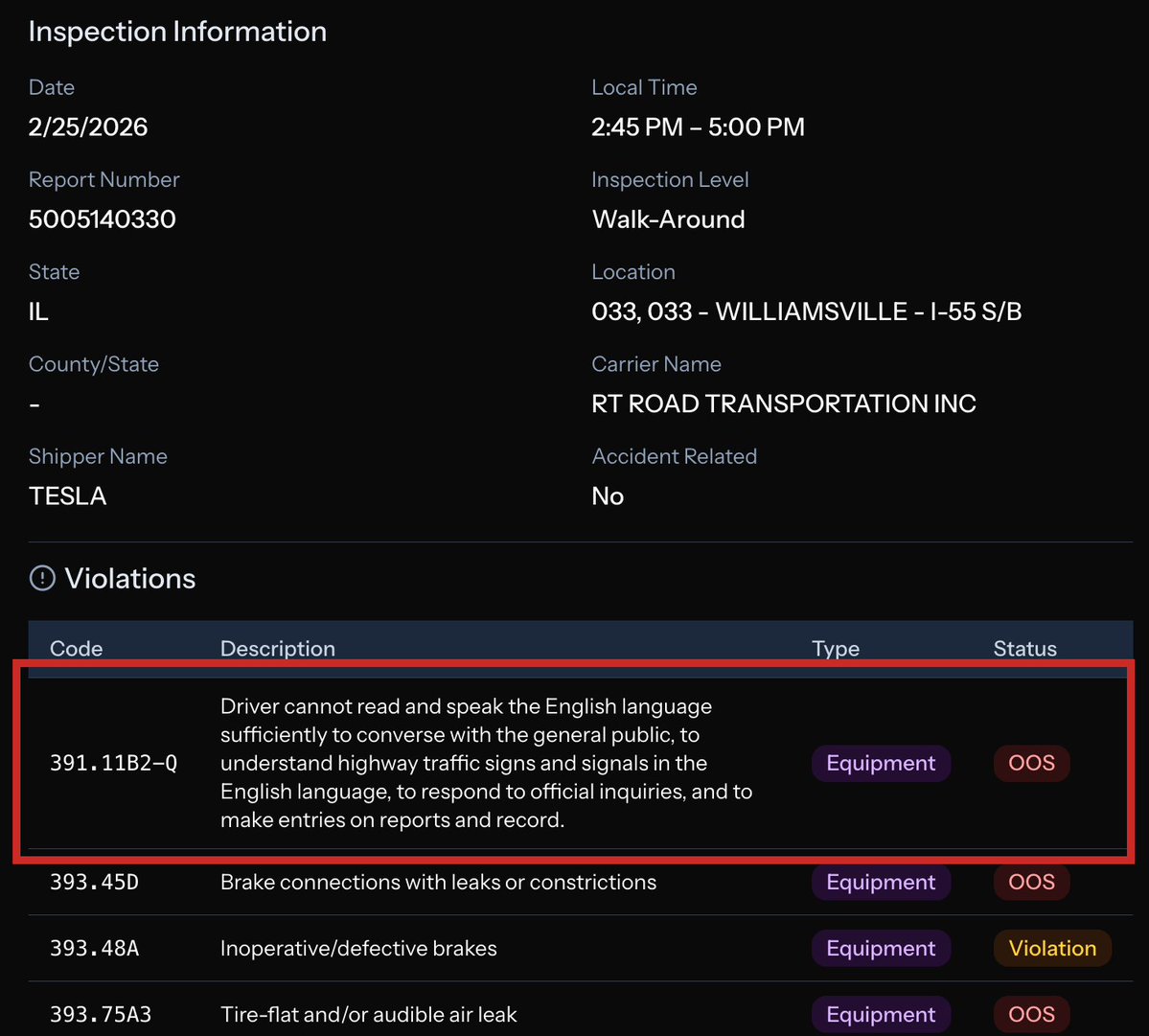The height and width of the screenshot is (1036, 1149).
Task: Click the yellow Violation status badge
Action: pos(1052,948)
